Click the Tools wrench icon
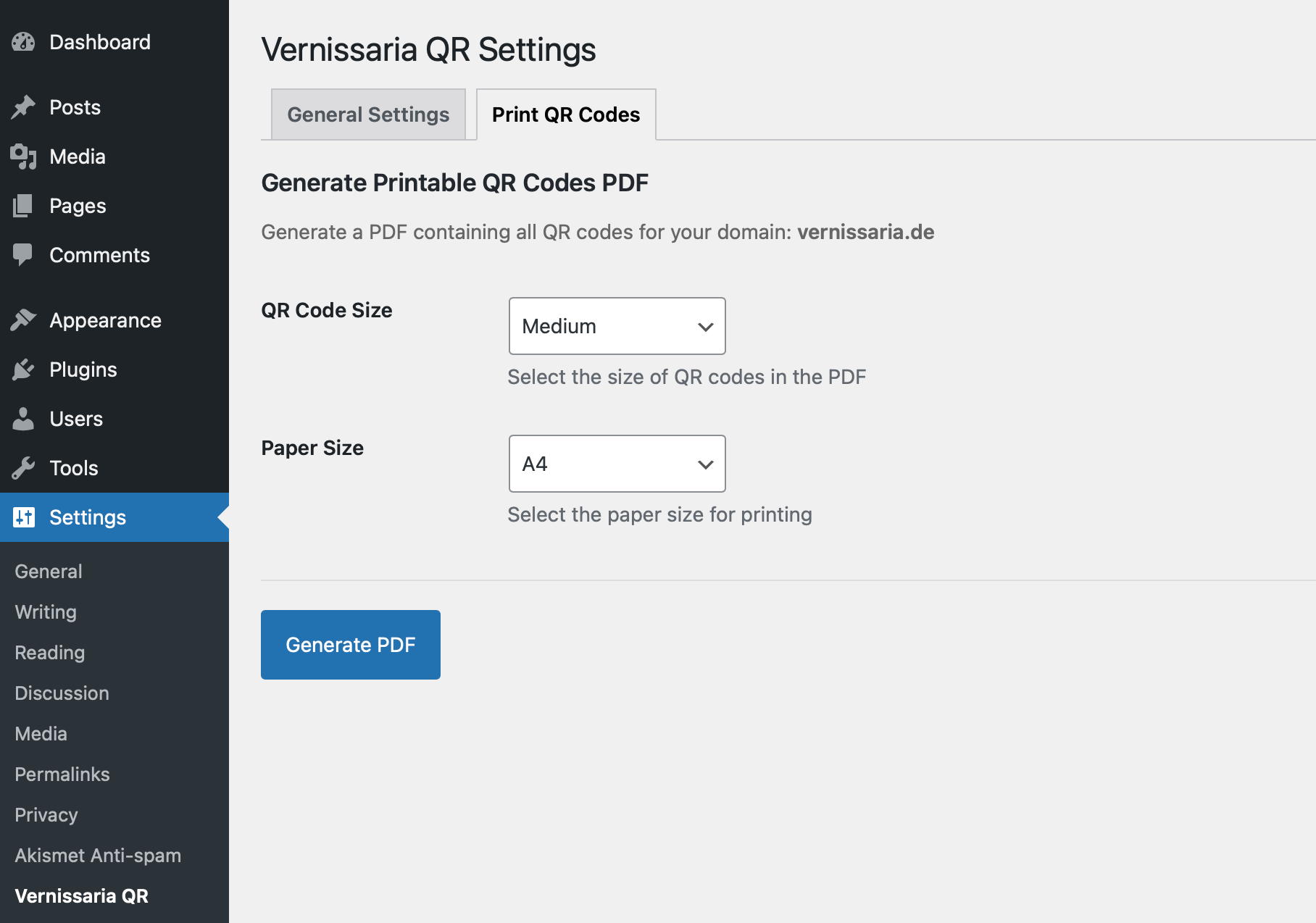This screenshot has height=923, width=1316. tap(23, 468)
